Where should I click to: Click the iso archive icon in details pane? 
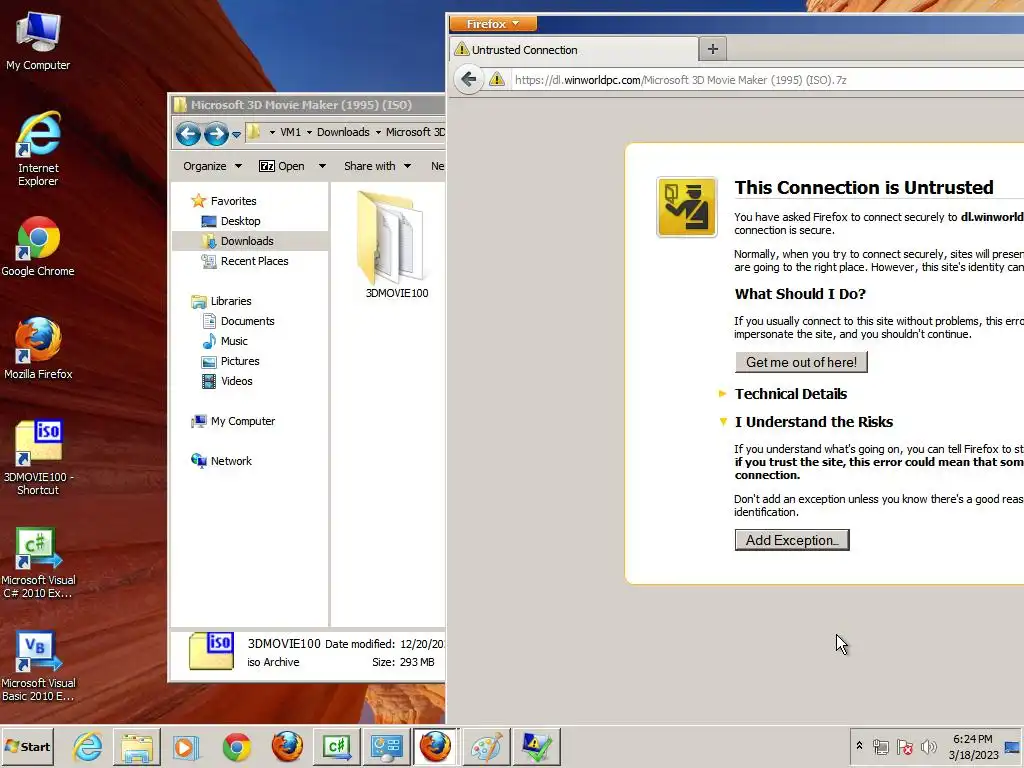click(211, 652)
